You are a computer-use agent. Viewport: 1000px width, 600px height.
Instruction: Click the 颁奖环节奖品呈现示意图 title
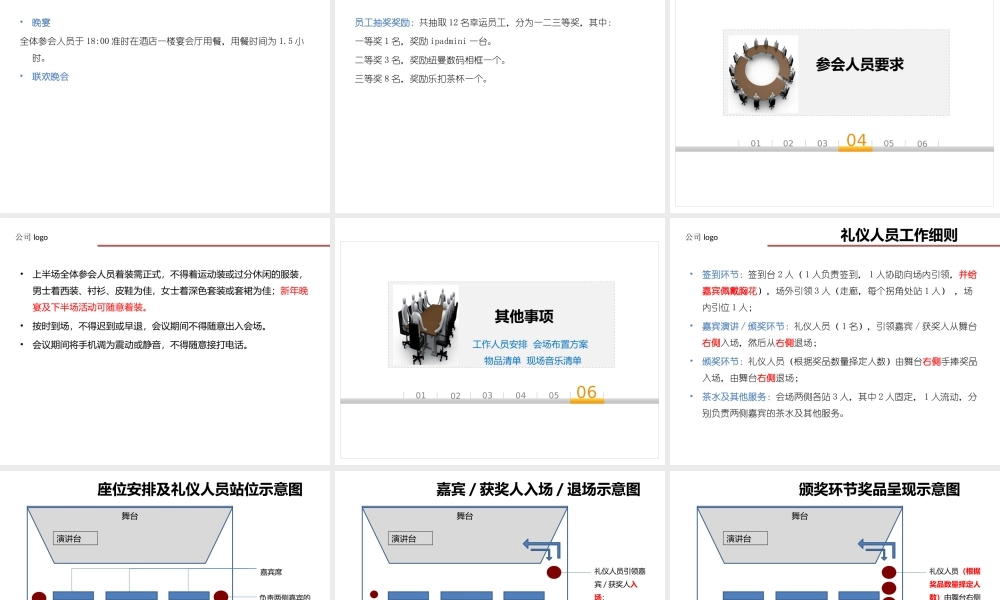coord(879,489)
